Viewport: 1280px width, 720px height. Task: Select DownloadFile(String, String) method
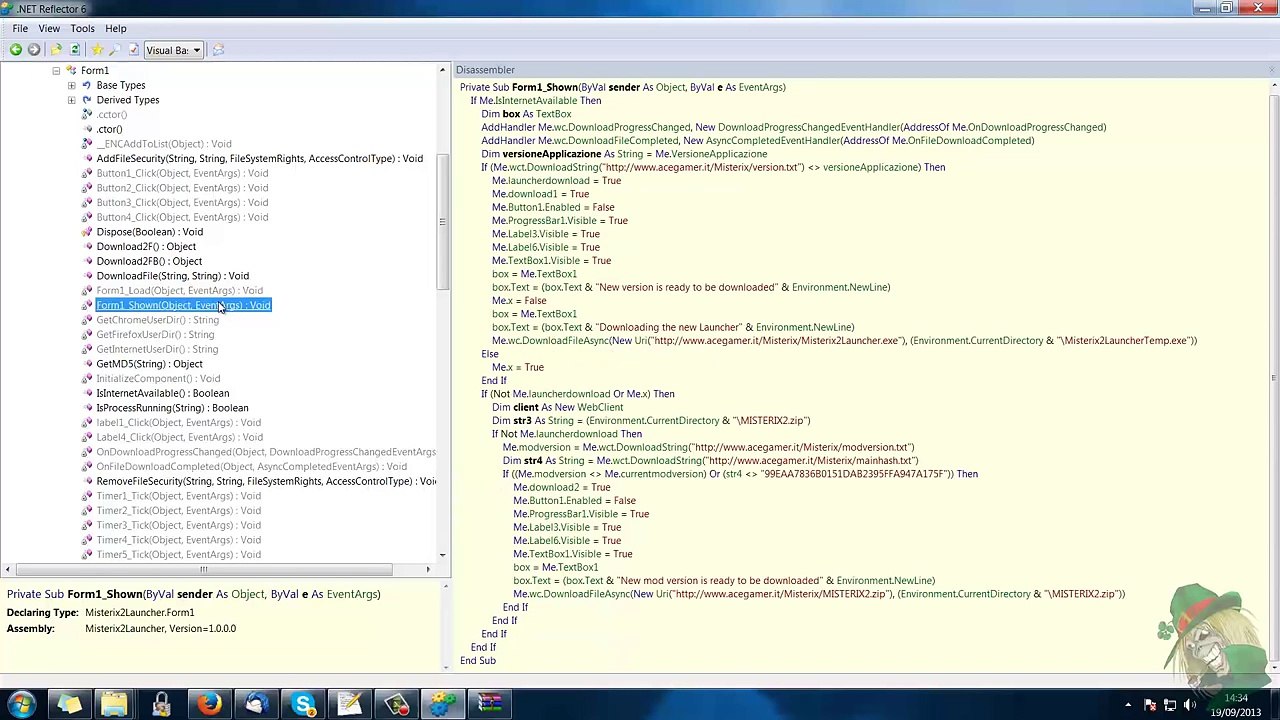tap(172, 276)
